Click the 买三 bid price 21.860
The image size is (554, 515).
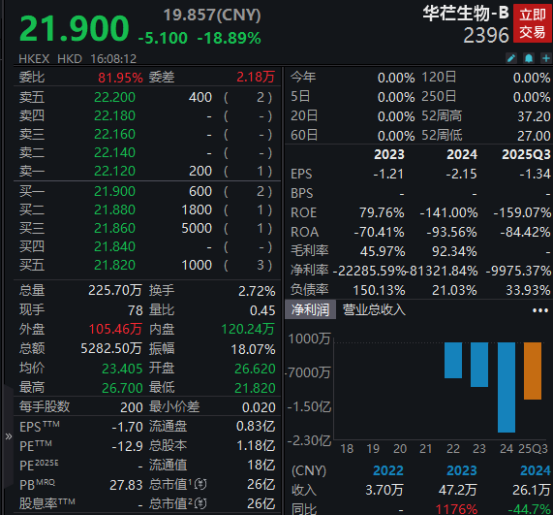coord(115,228)
